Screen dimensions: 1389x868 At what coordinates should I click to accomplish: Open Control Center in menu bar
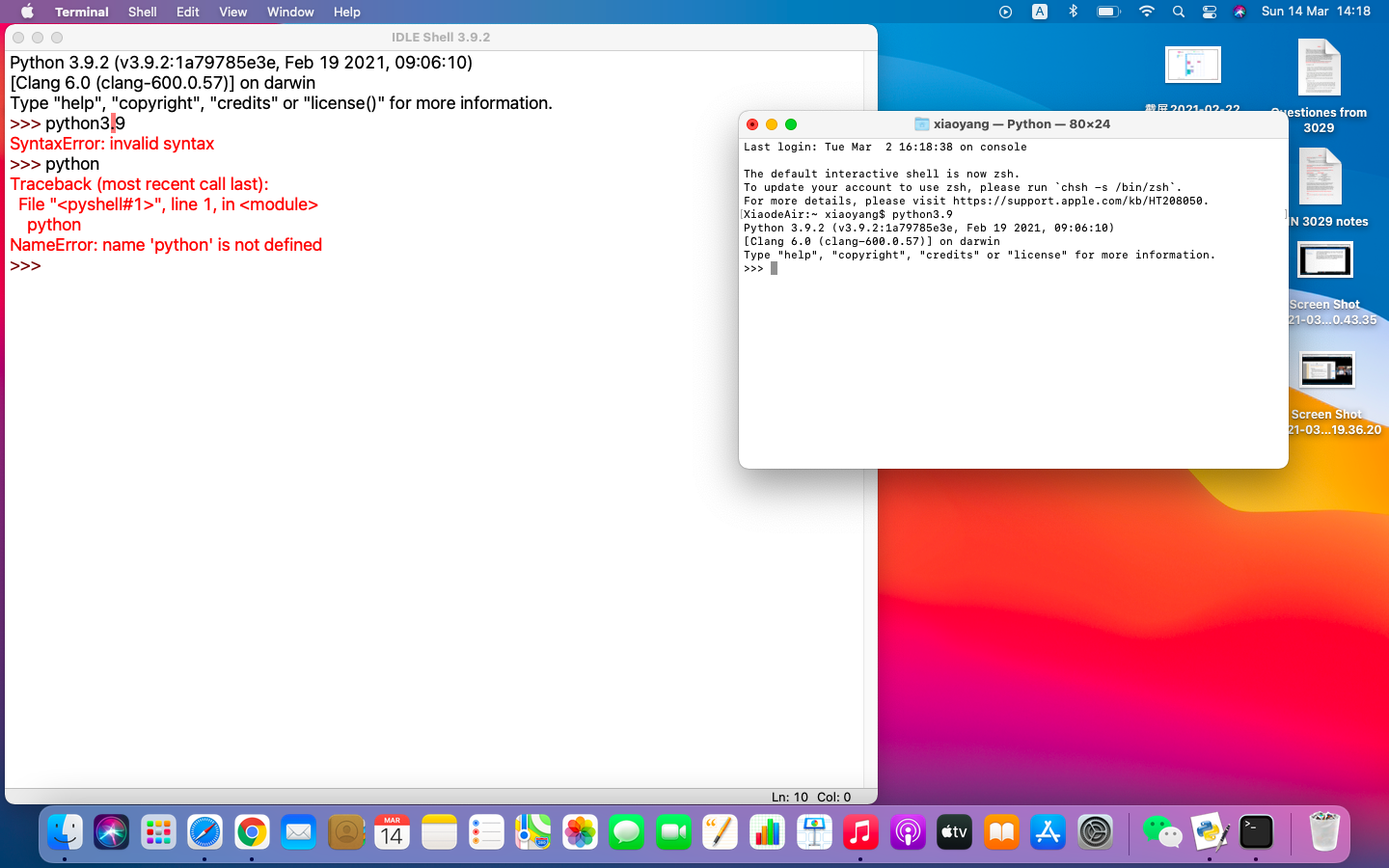1210,12
